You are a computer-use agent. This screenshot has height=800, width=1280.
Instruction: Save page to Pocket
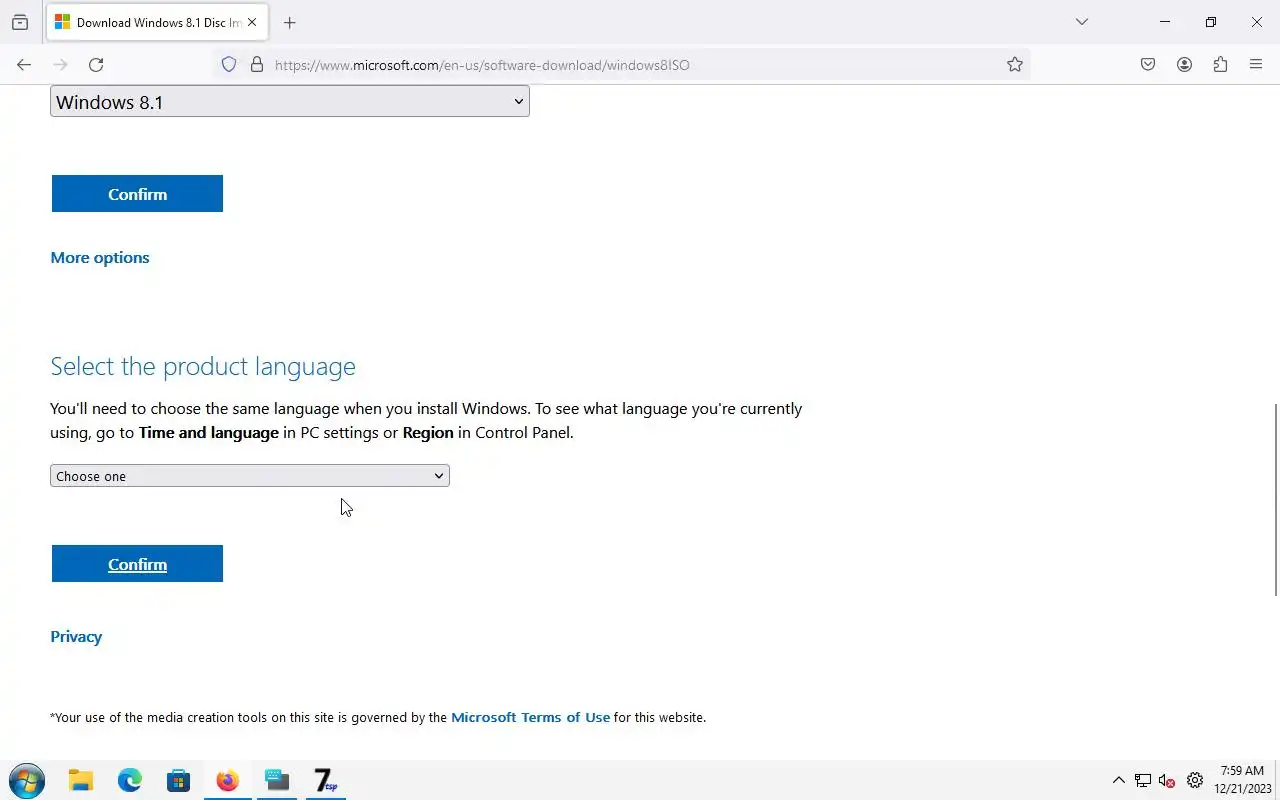pyautogui.click(x=1148, y=65)
